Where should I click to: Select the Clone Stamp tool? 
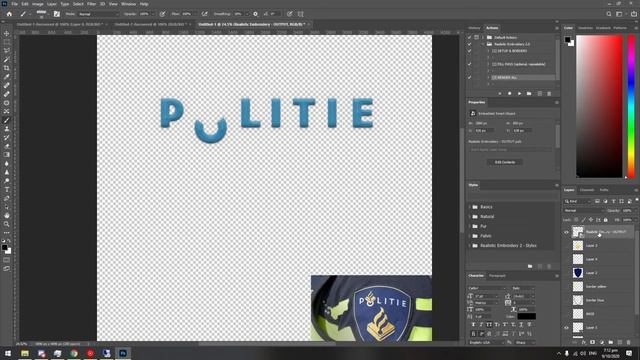point(7,129)
